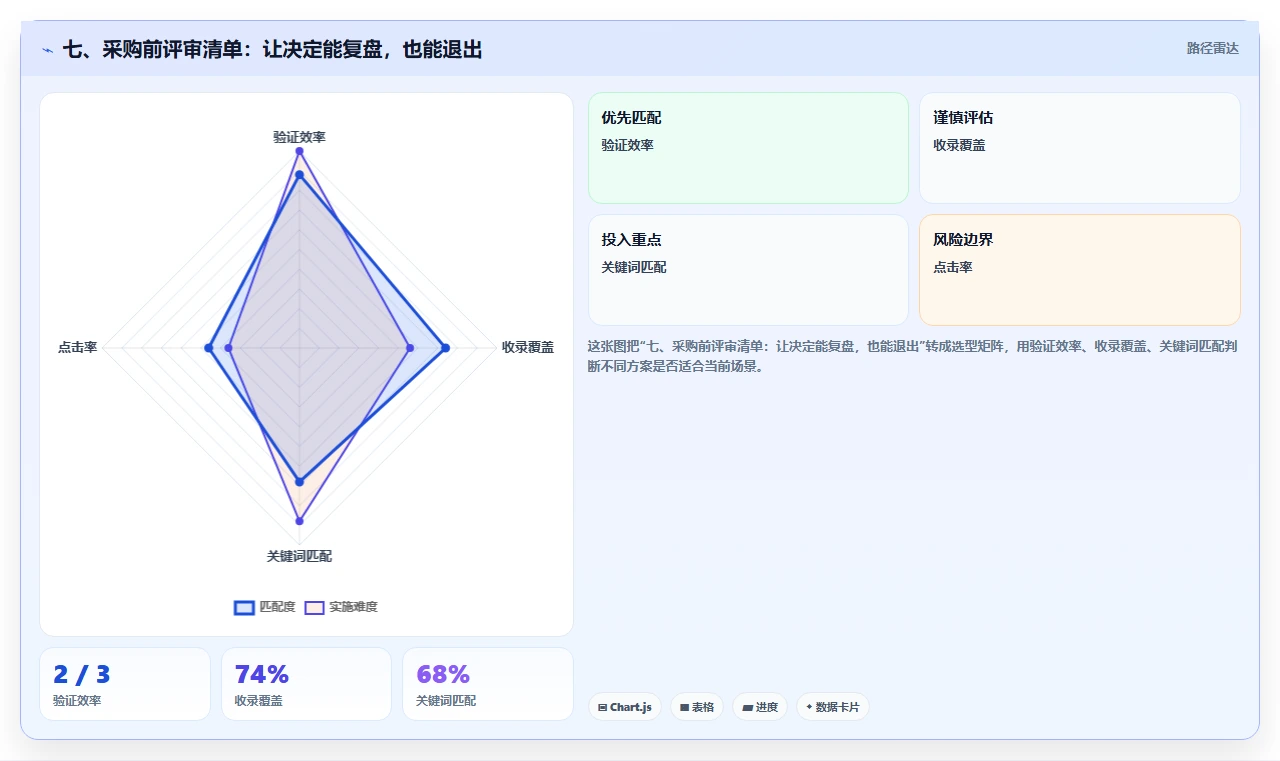Click the 路径雷达 label in the header
The image size is (1280, 761).
point(1212,48)
